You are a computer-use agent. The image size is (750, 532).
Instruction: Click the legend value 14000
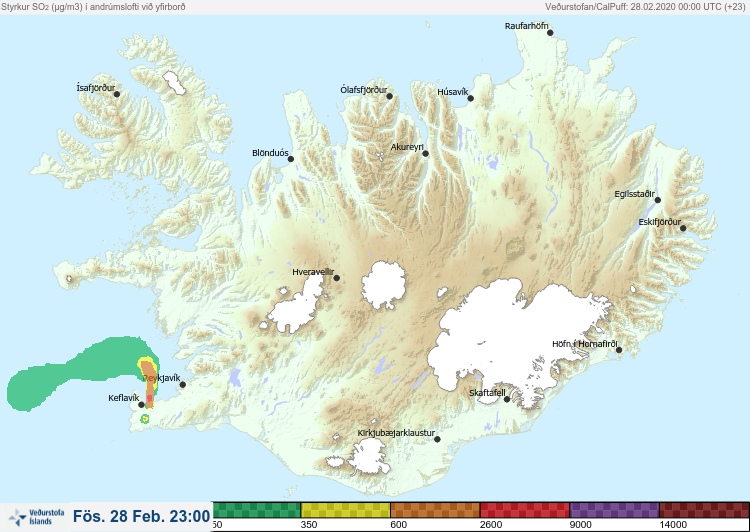[673, 525]
